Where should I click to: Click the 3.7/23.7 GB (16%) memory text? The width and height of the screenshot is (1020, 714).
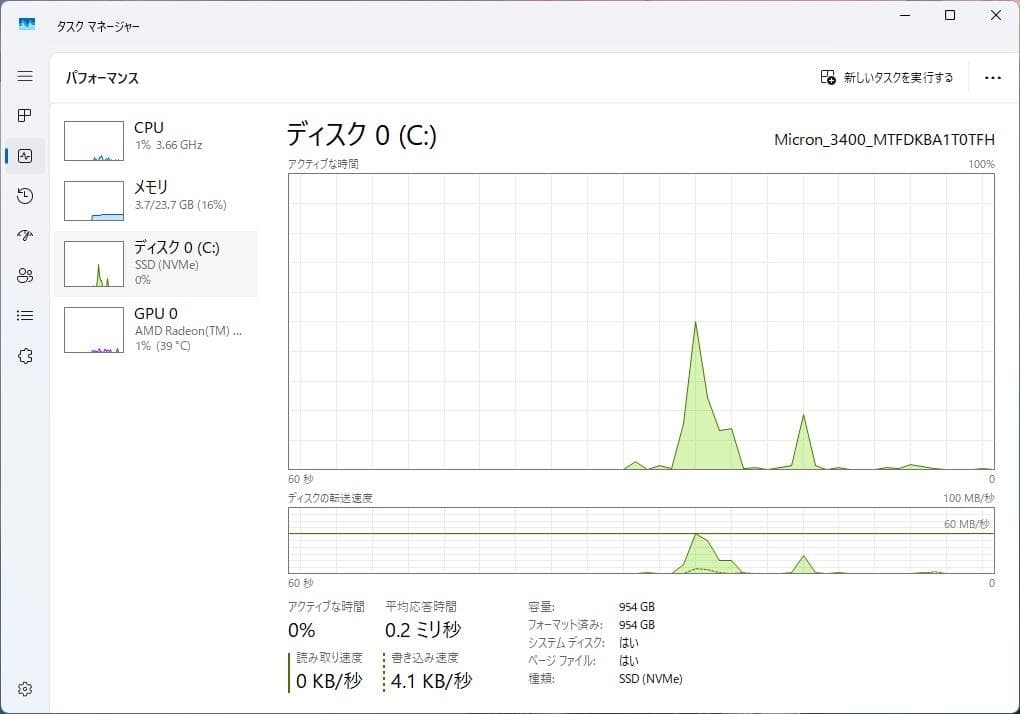point(181,205)
